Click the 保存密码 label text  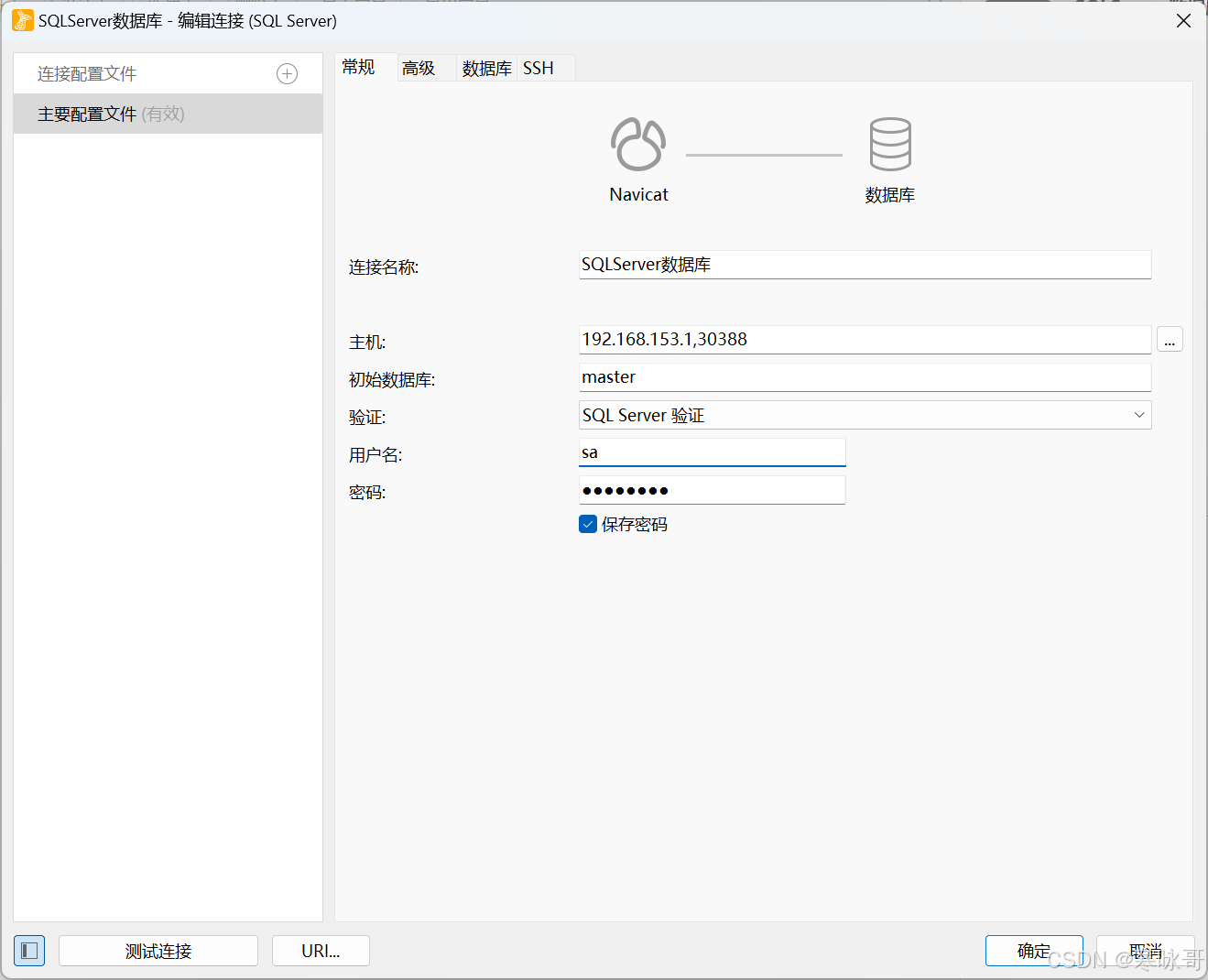[635, 525]
